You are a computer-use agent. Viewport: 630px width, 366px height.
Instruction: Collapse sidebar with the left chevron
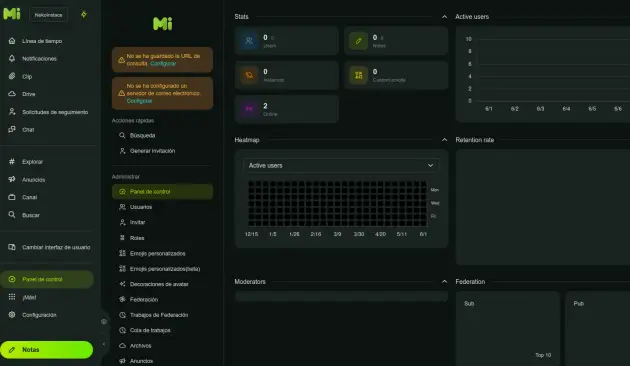click(104, 344)
